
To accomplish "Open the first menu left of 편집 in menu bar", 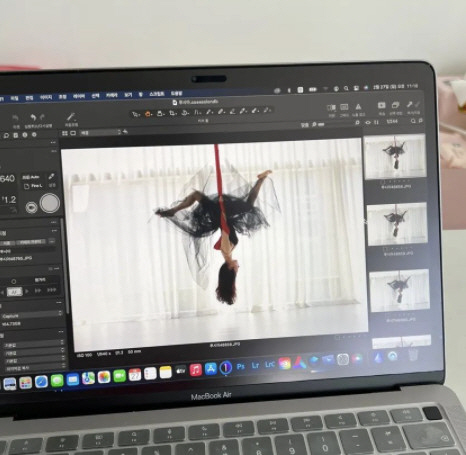I will [14, 98].
